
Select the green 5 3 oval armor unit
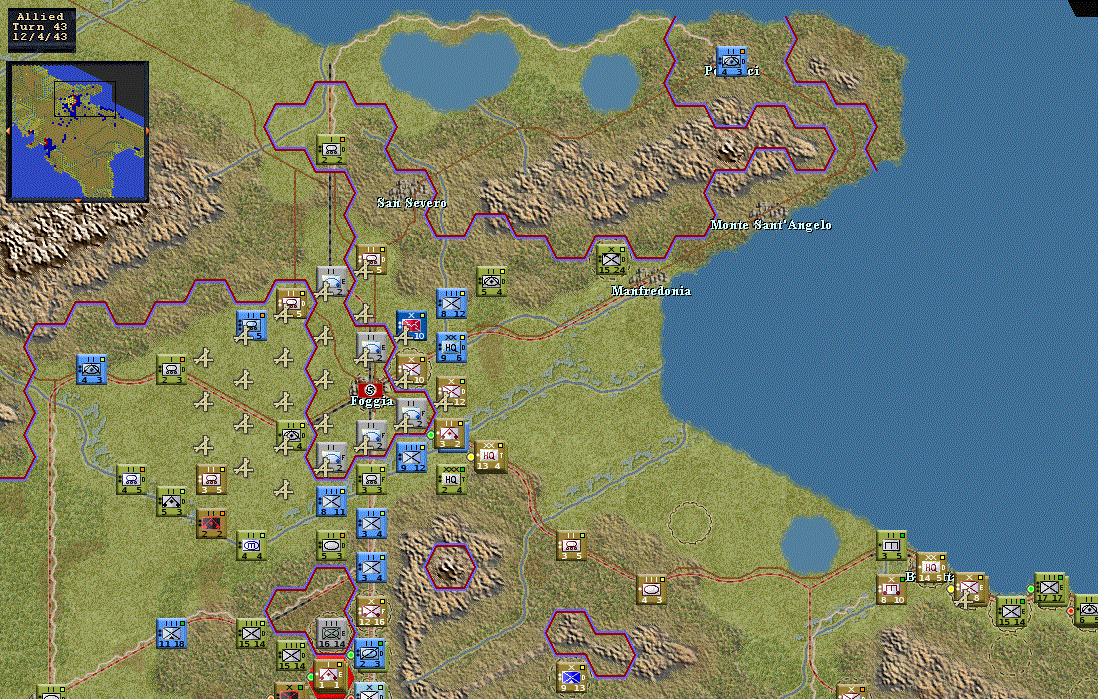(x=331, y=546)
